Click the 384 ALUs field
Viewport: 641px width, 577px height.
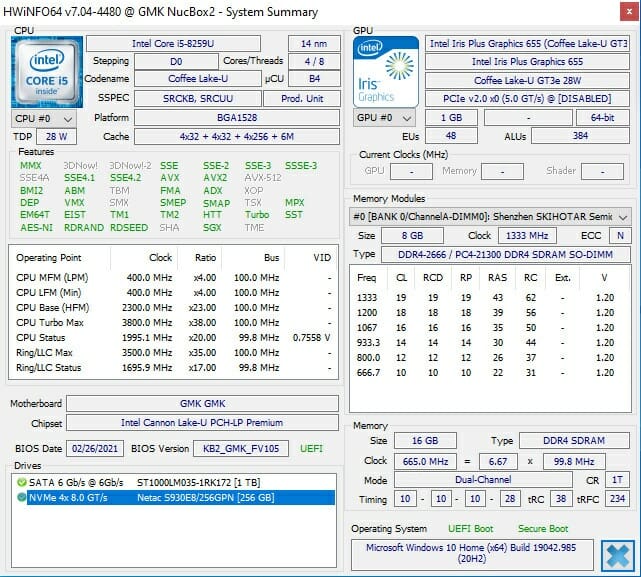(580, 136)
